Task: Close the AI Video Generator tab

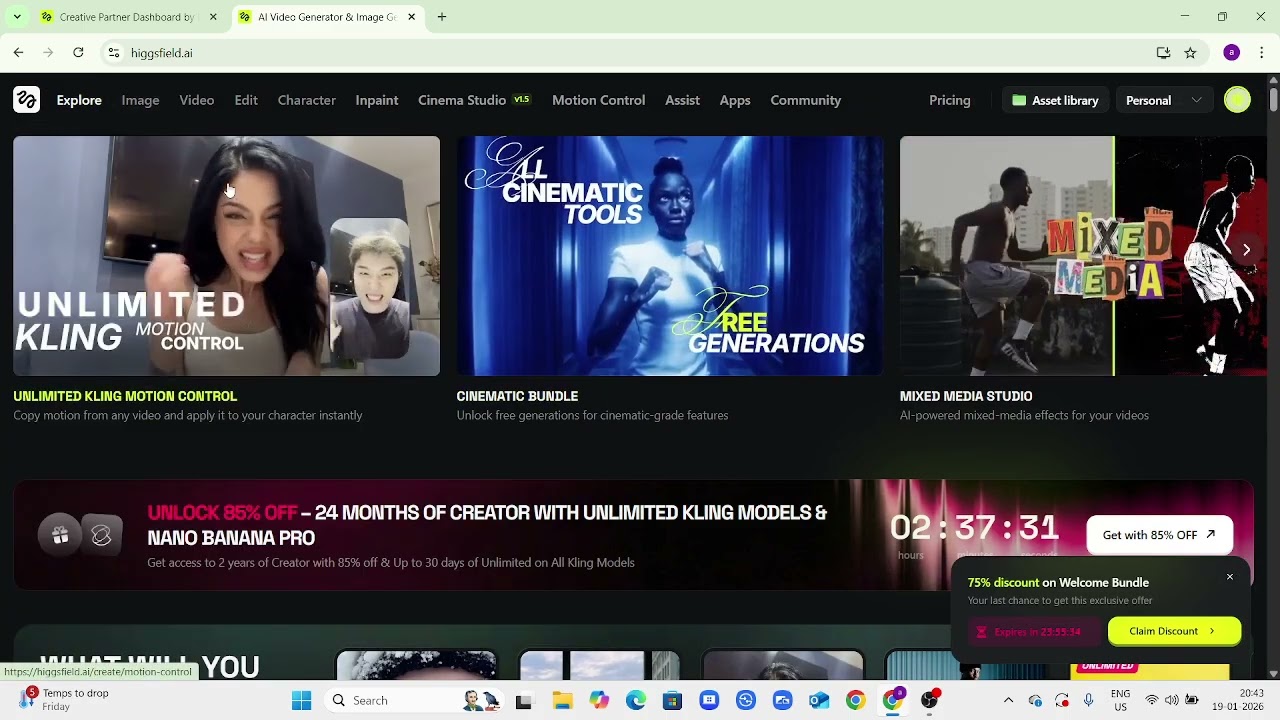Action: point(411,17)
